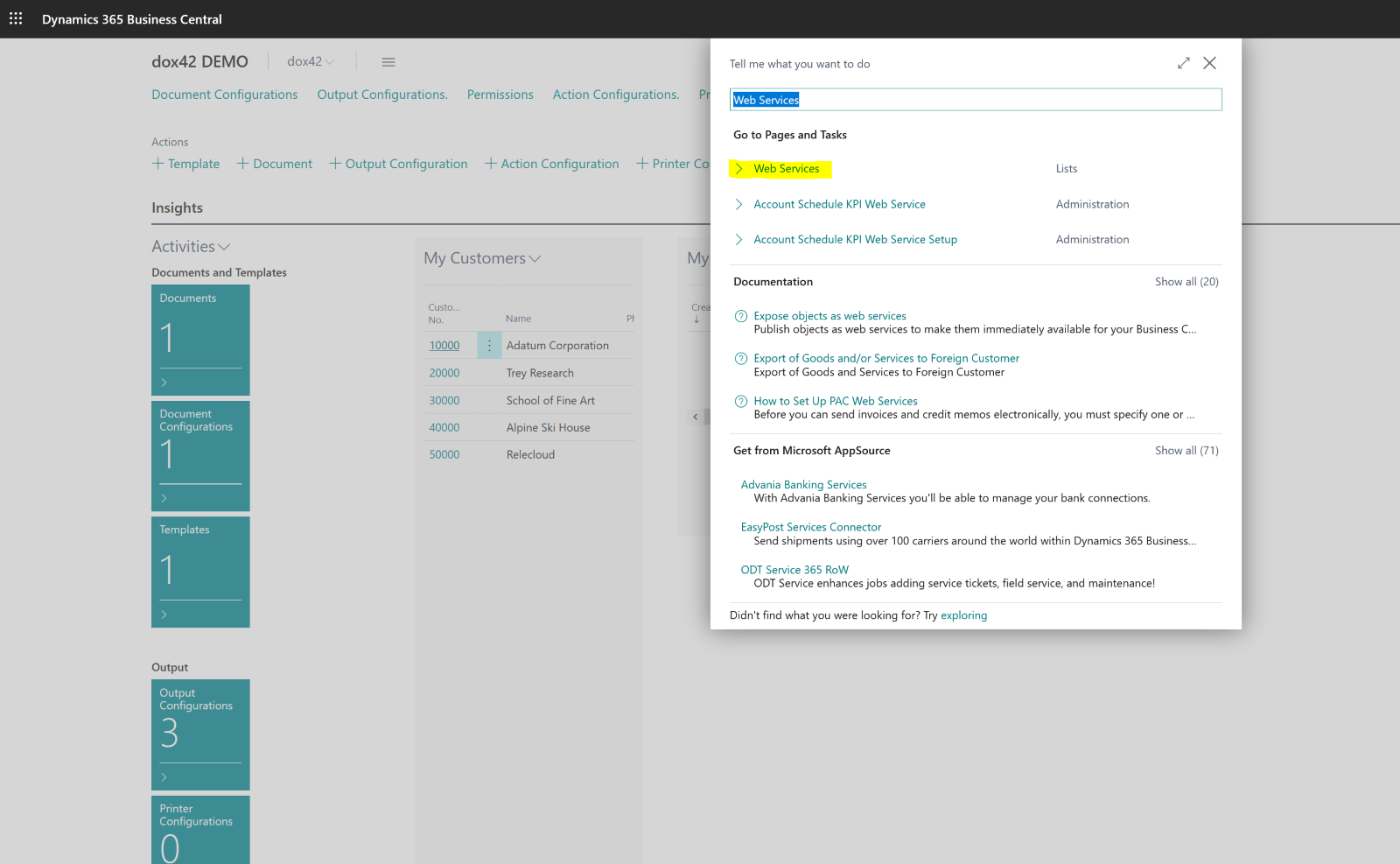Select the Adatum Corporation name cell
The width and height of the screenshot is (1400, 864).
557,346
